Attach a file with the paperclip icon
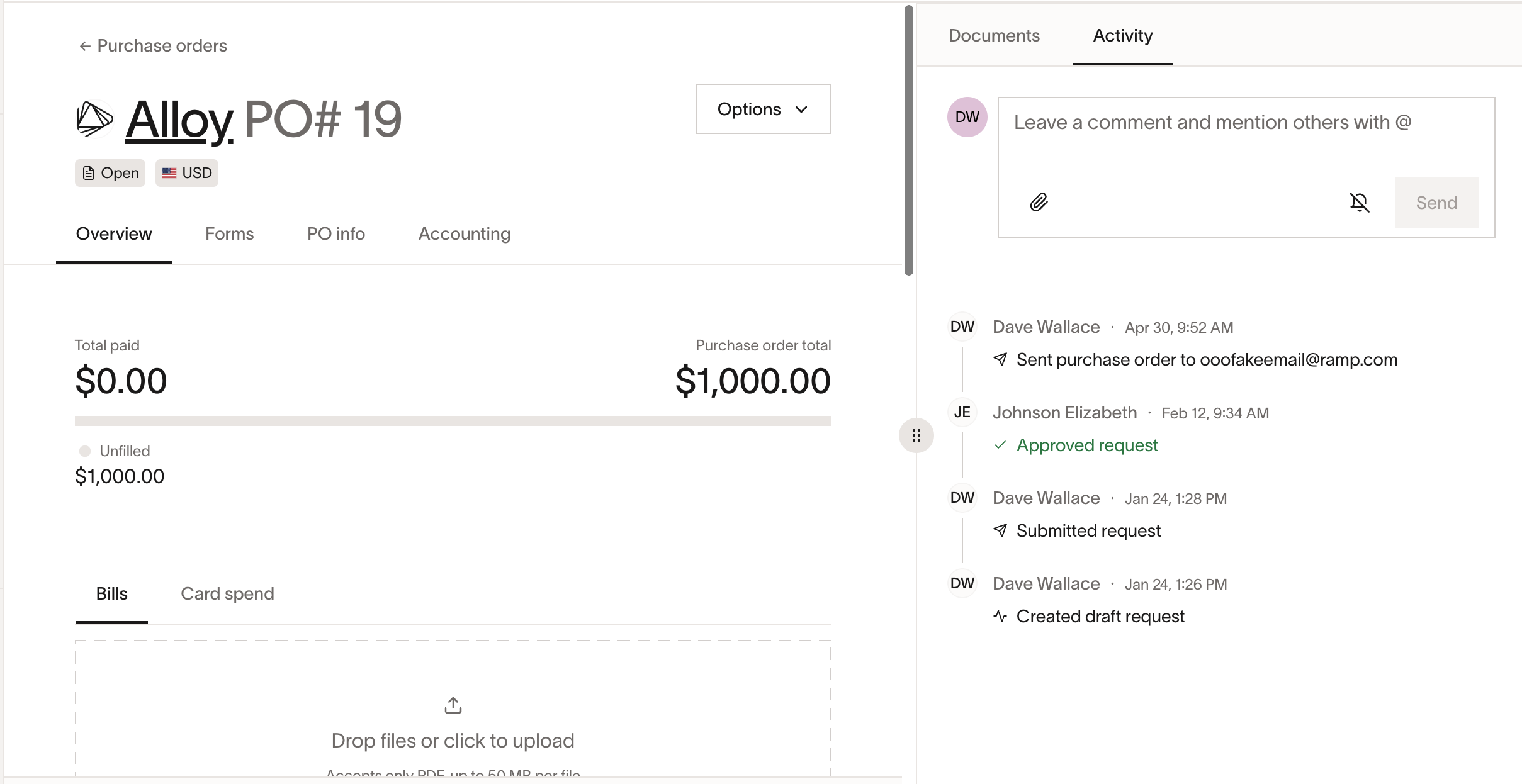 pyautogui.click(x=1039, y=203)
